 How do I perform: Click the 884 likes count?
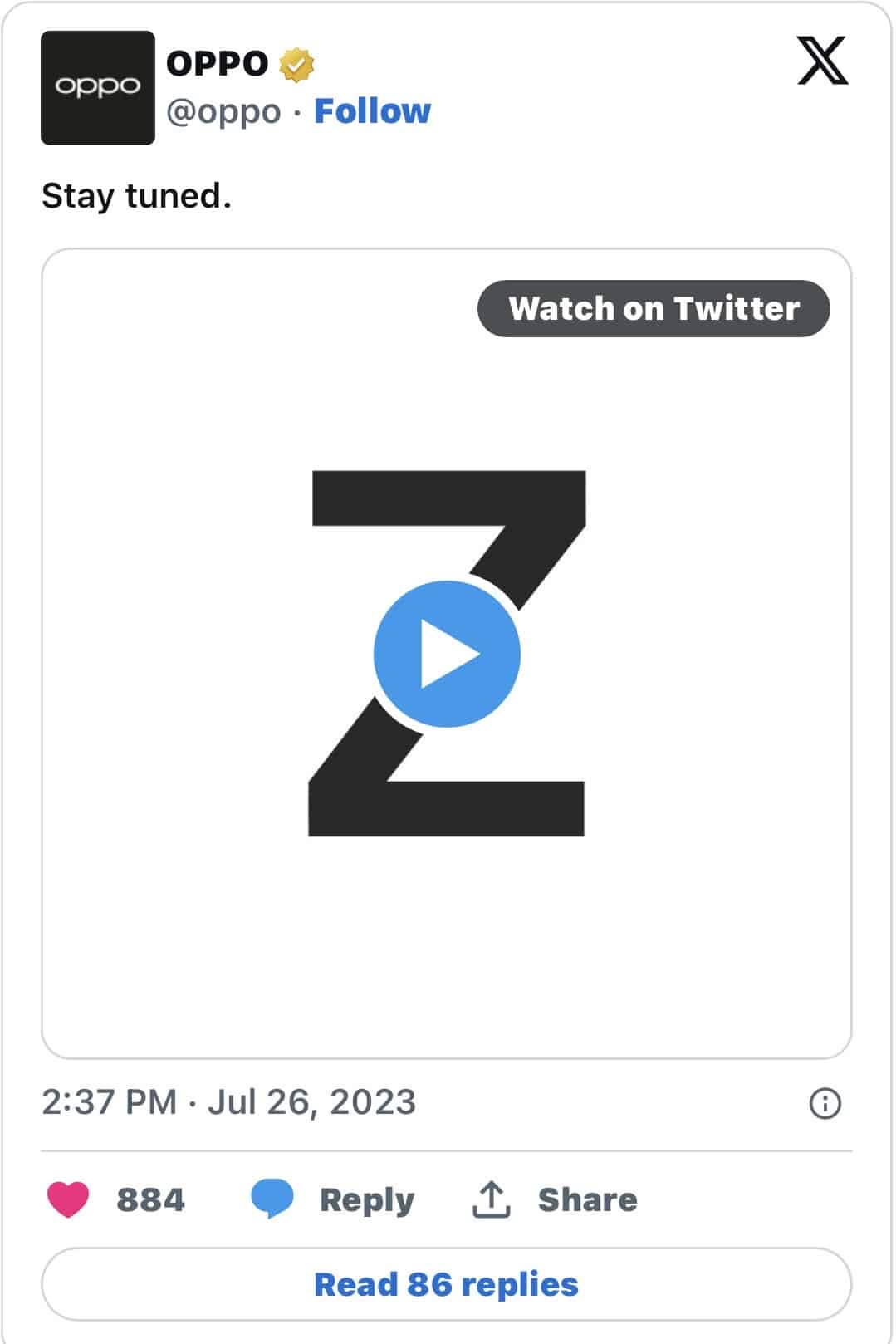[x=150, y=1199]
